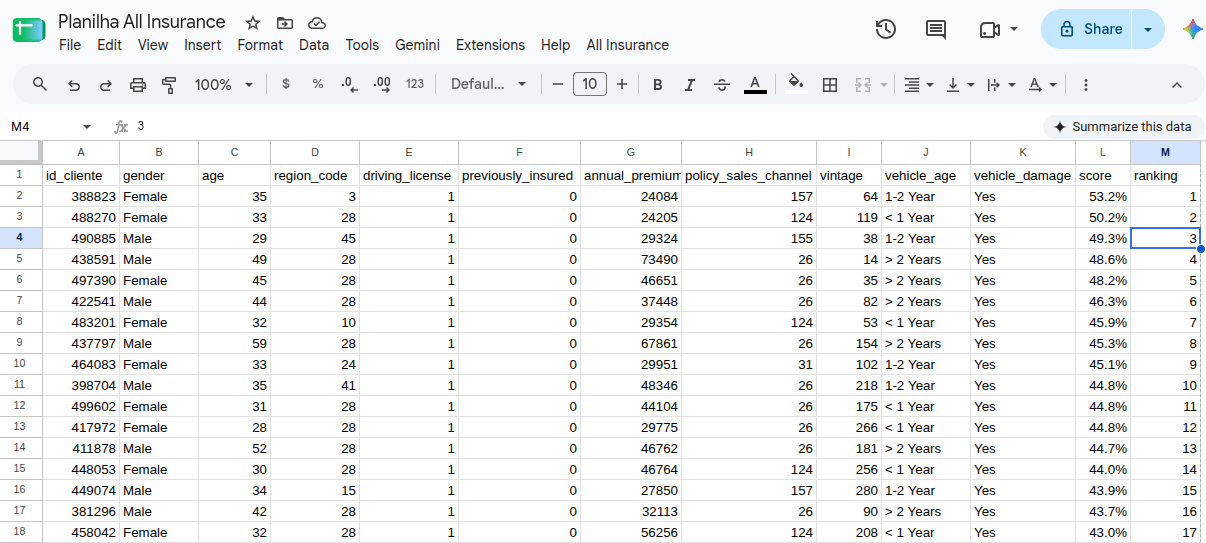Open the All Insurance menu
The image size is (1206, 543).
click(x=628, y=45)
